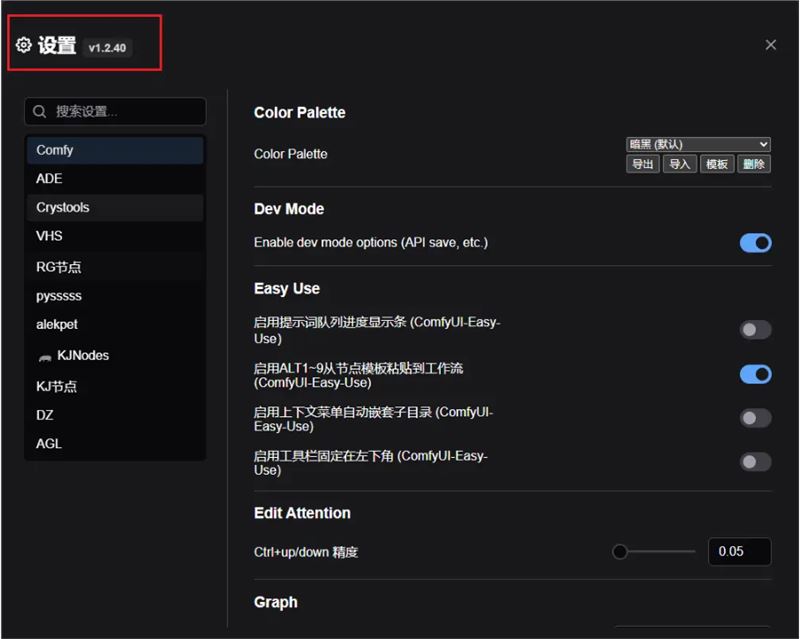This screenshot has width=800, height=639.
Task: Click the Edit Attention section heading
Action: [302, 513]
